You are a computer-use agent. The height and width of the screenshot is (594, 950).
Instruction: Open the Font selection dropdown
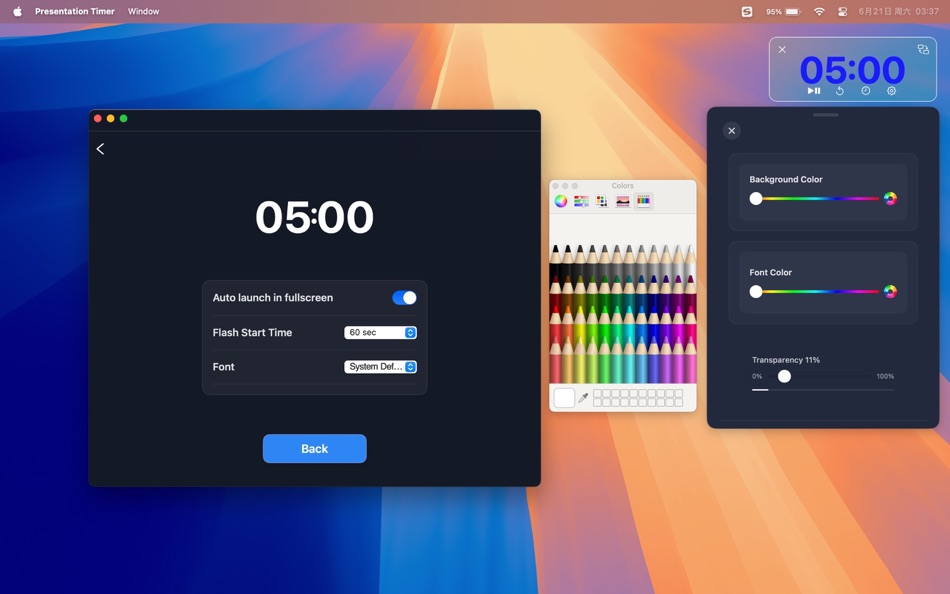coord(380,366)
